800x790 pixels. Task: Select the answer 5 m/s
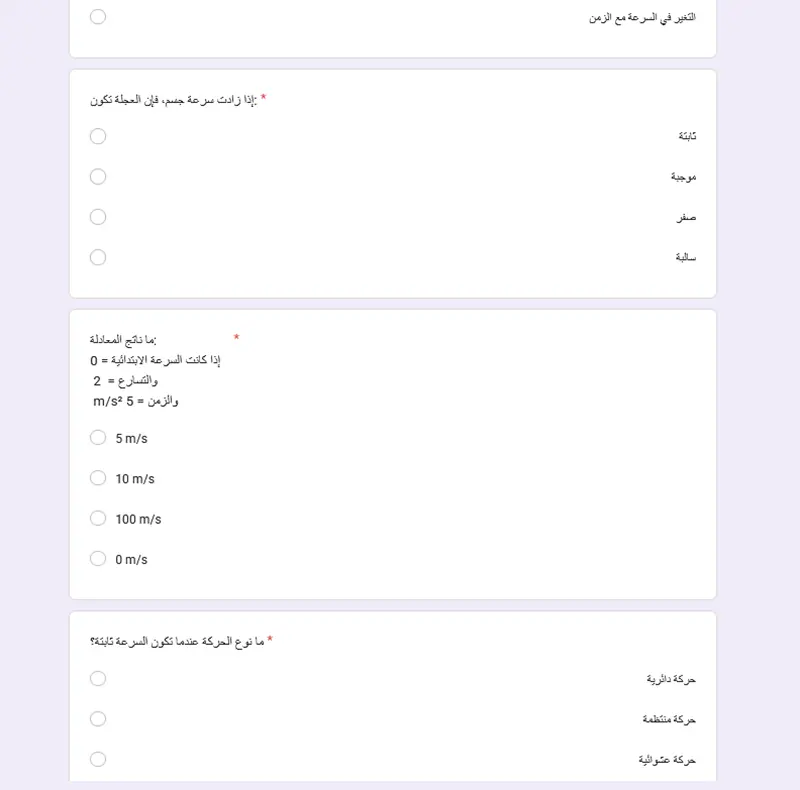click(x=98, y=437)
